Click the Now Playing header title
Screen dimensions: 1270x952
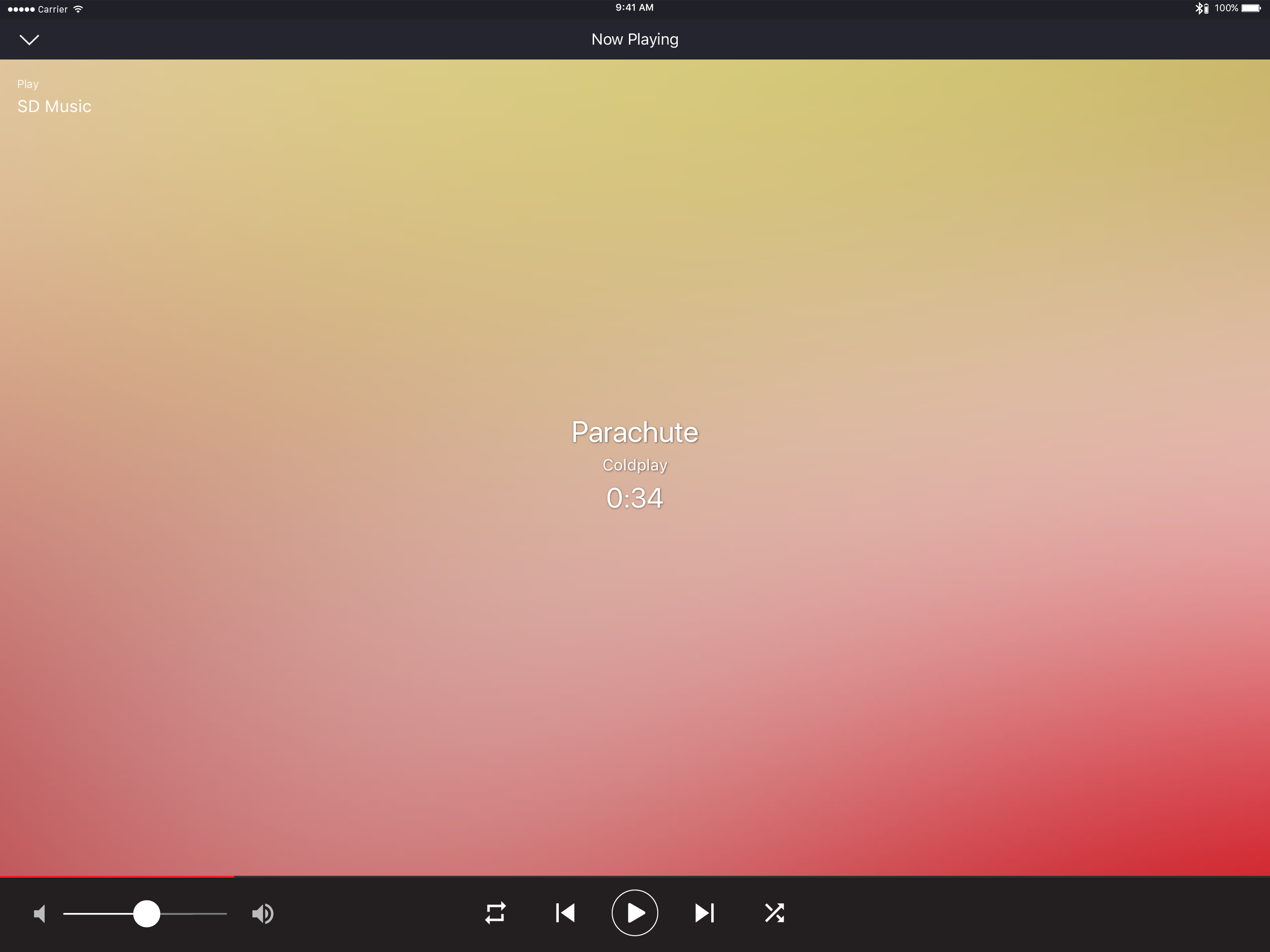click(x=635, y=39)
